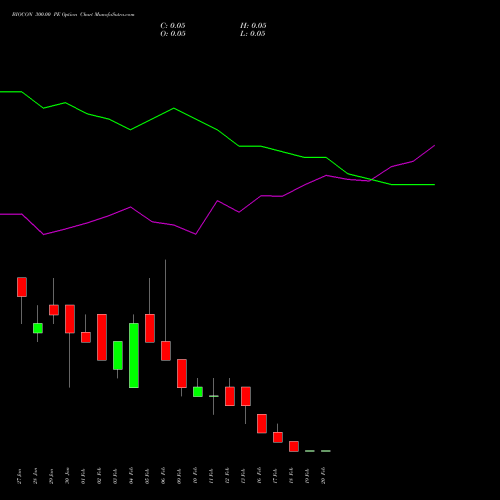Select the red candlestick above 05 Feb
This screenshot has height=500, width=500.
[x=150, y=328]
